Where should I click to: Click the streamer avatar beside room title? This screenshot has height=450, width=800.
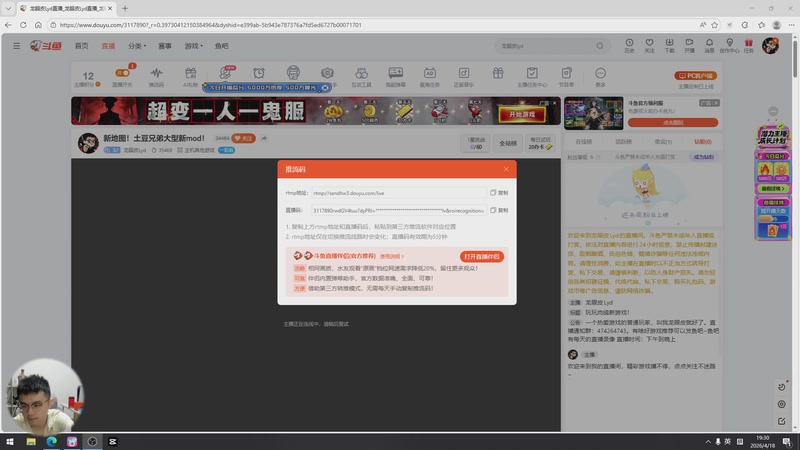(88, 143)
